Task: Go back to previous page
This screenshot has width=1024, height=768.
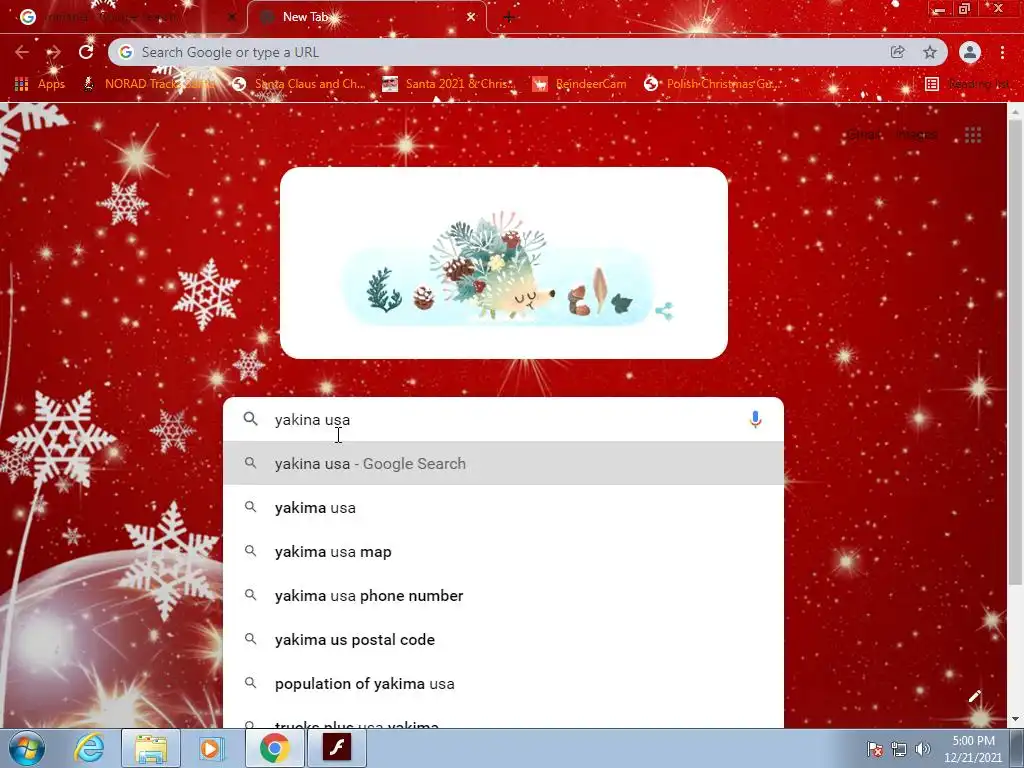Action: point(22,52)
